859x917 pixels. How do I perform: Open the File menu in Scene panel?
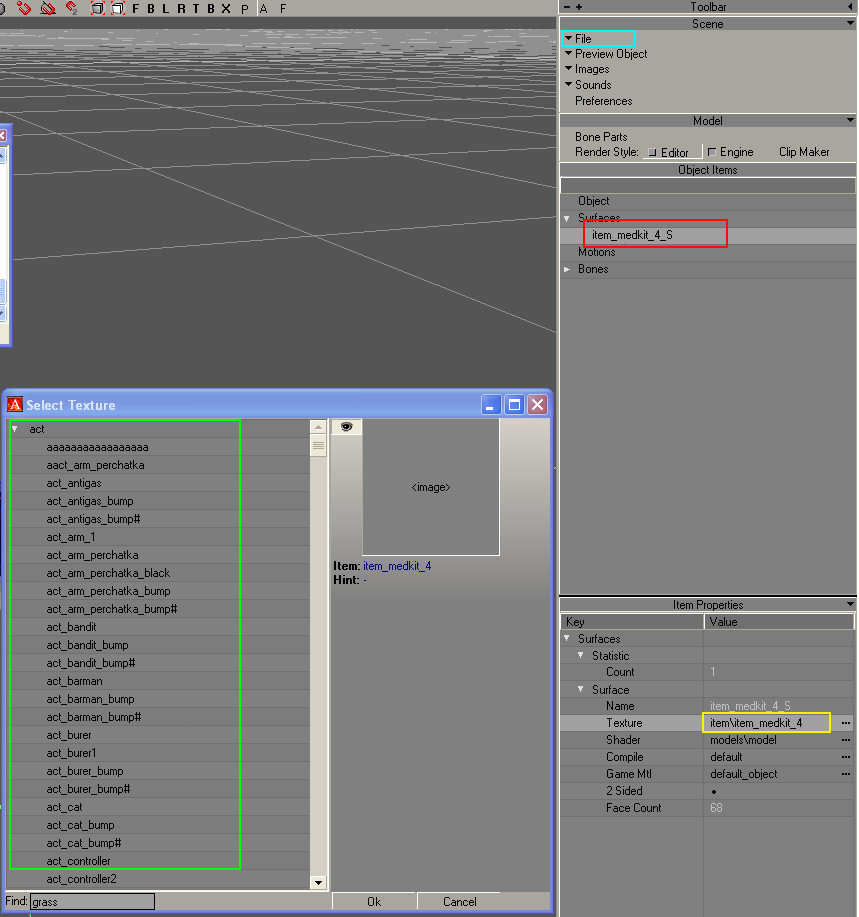pos(583,39)
